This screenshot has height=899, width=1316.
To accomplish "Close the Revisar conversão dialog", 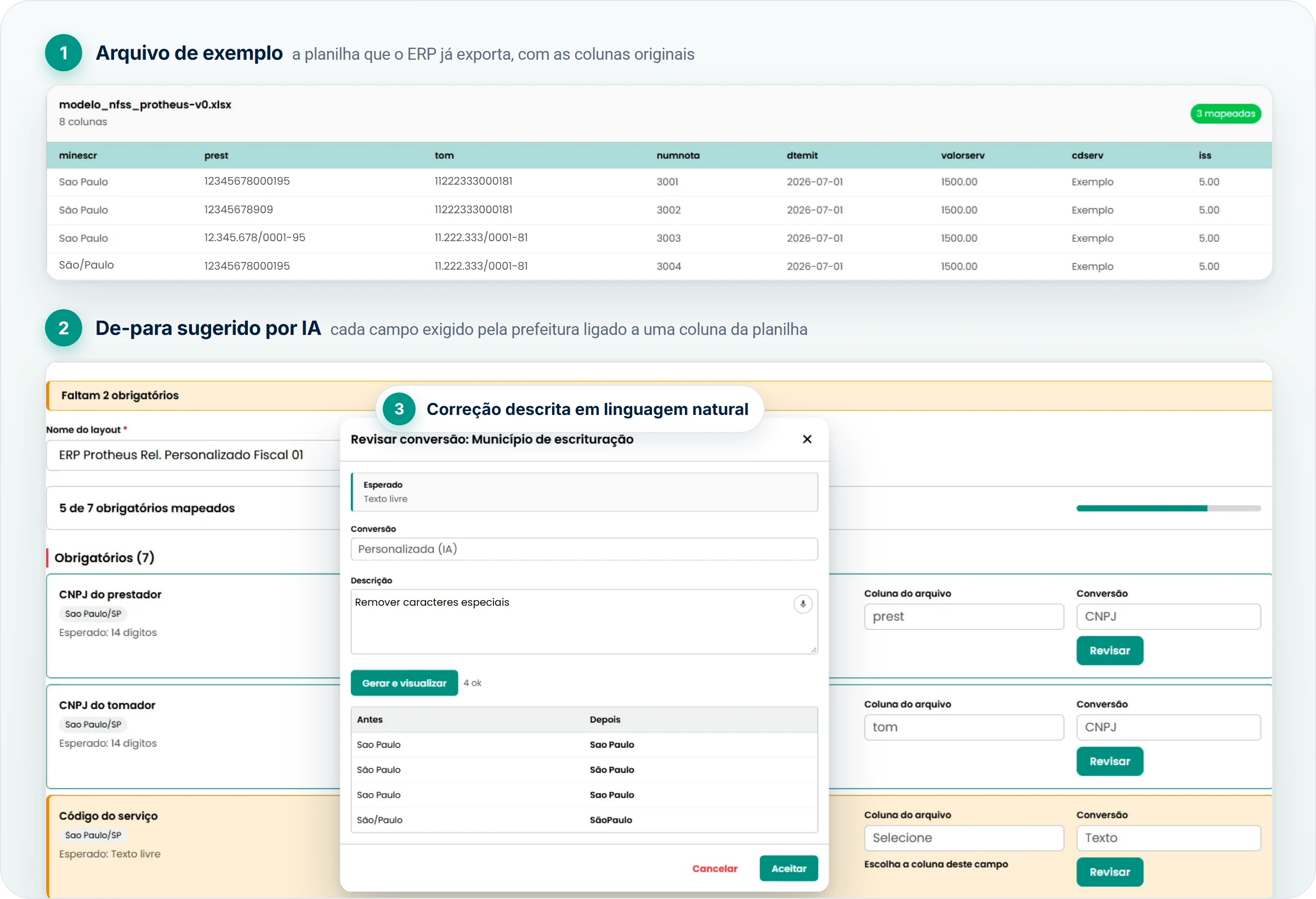I will point(807,439).
